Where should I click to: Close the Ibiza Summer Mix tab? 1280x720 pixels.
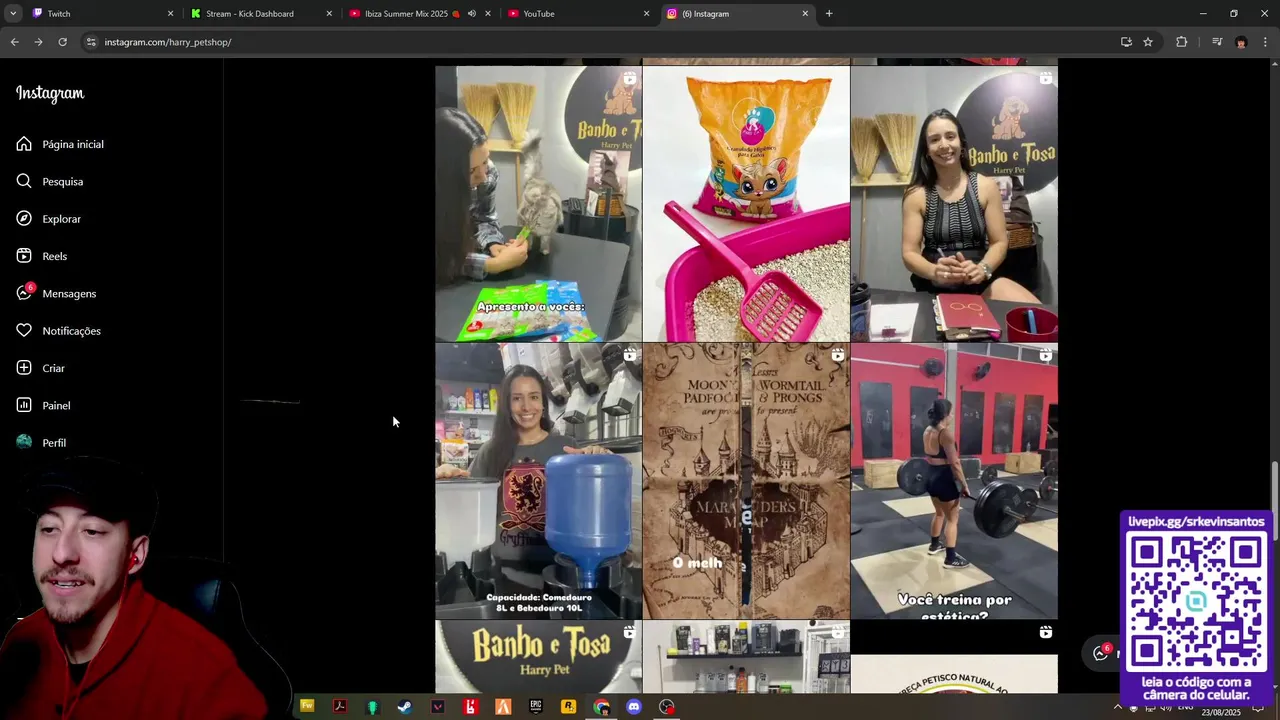[x=488, y=14]
